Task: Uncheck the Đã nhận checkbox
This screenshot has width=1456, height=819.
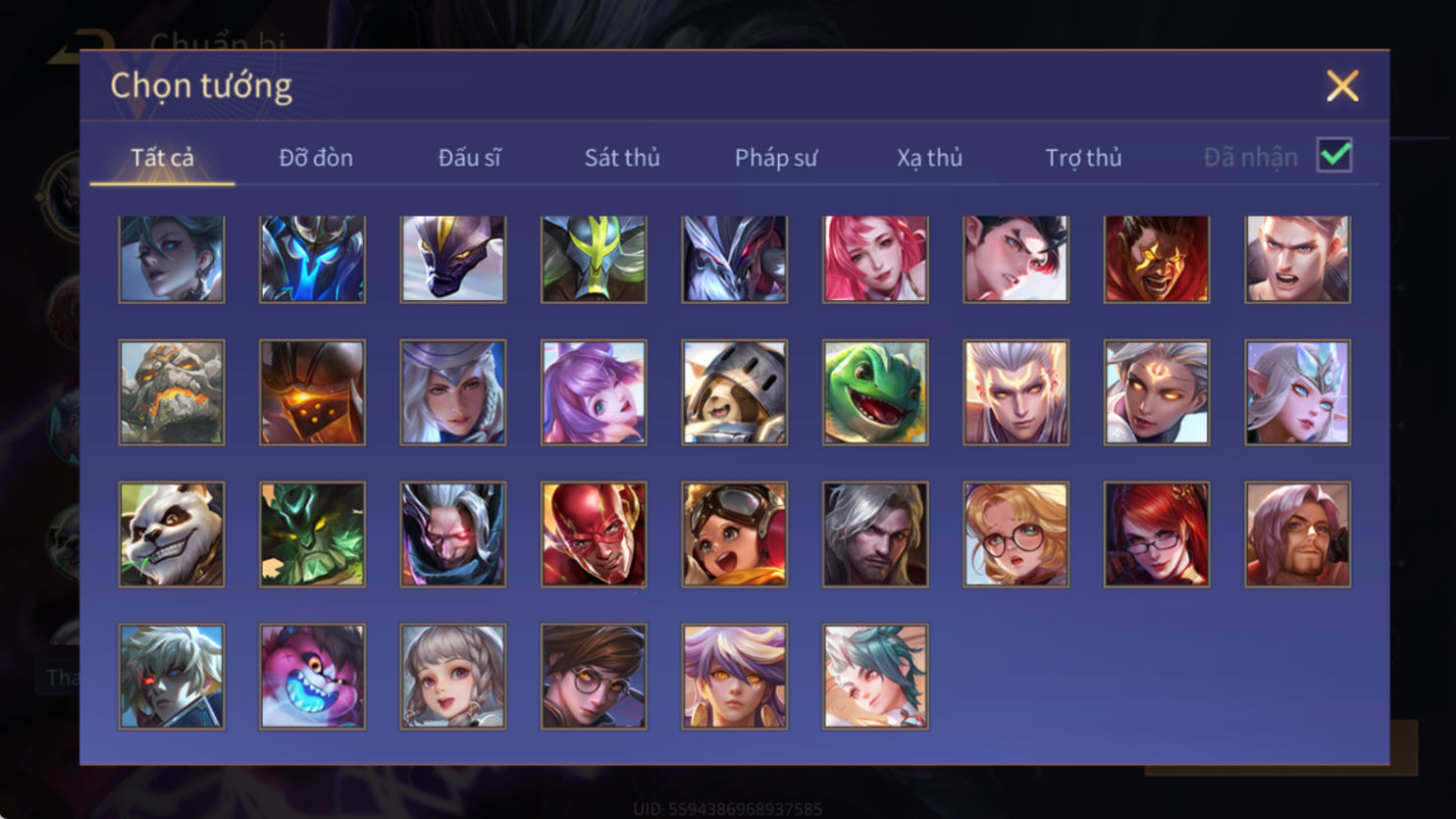Action: click(1334, 155)
